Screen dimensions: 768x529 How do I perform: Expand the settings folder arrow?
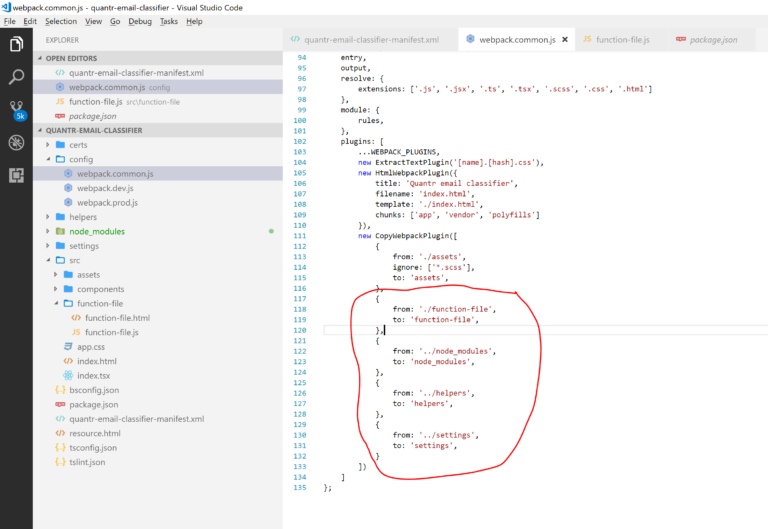pos(48,245)
